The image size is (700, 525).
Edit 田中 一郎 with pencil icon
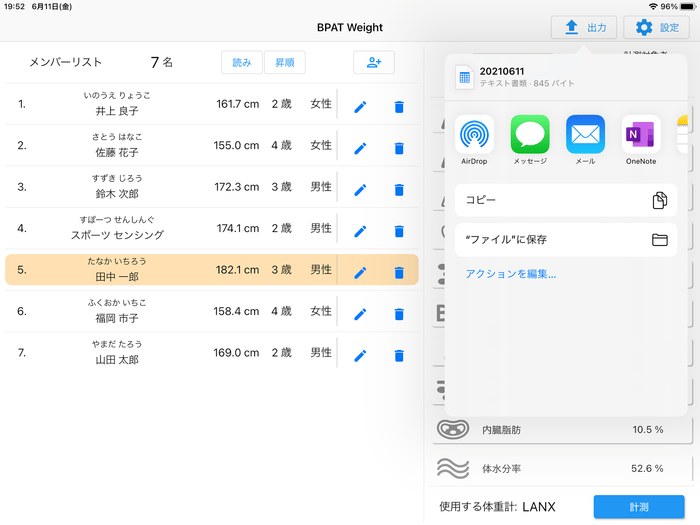tap(360, 271)
